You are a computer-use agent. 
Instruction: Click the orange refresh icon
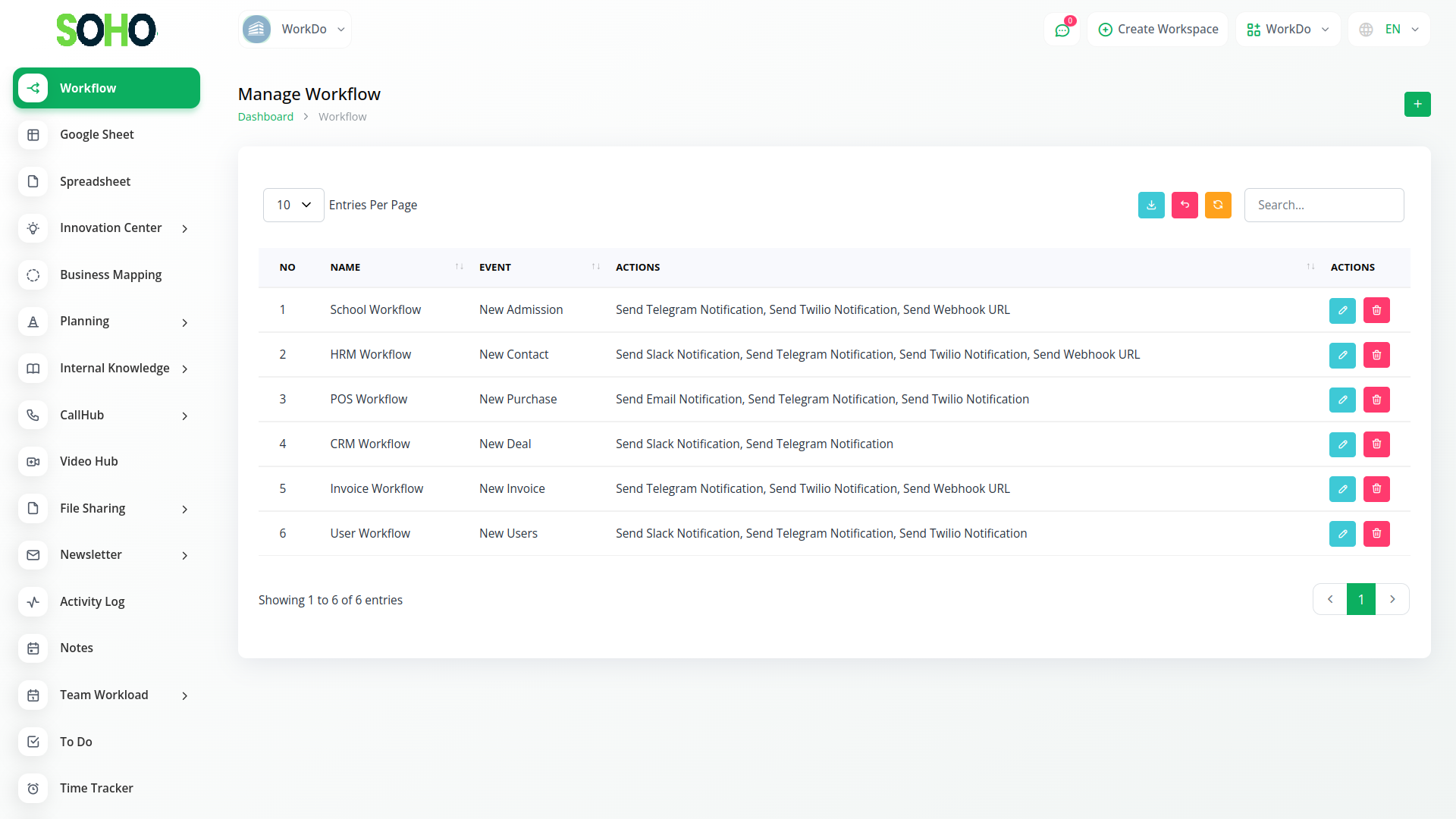point(1217,205)
